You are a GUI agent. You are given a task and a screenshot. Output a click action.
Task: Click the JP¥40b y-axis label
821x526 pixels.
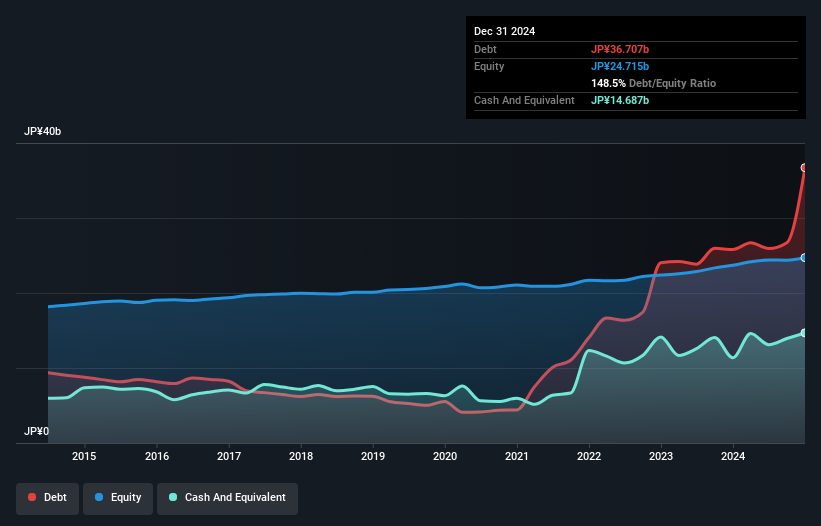point(42,131)
